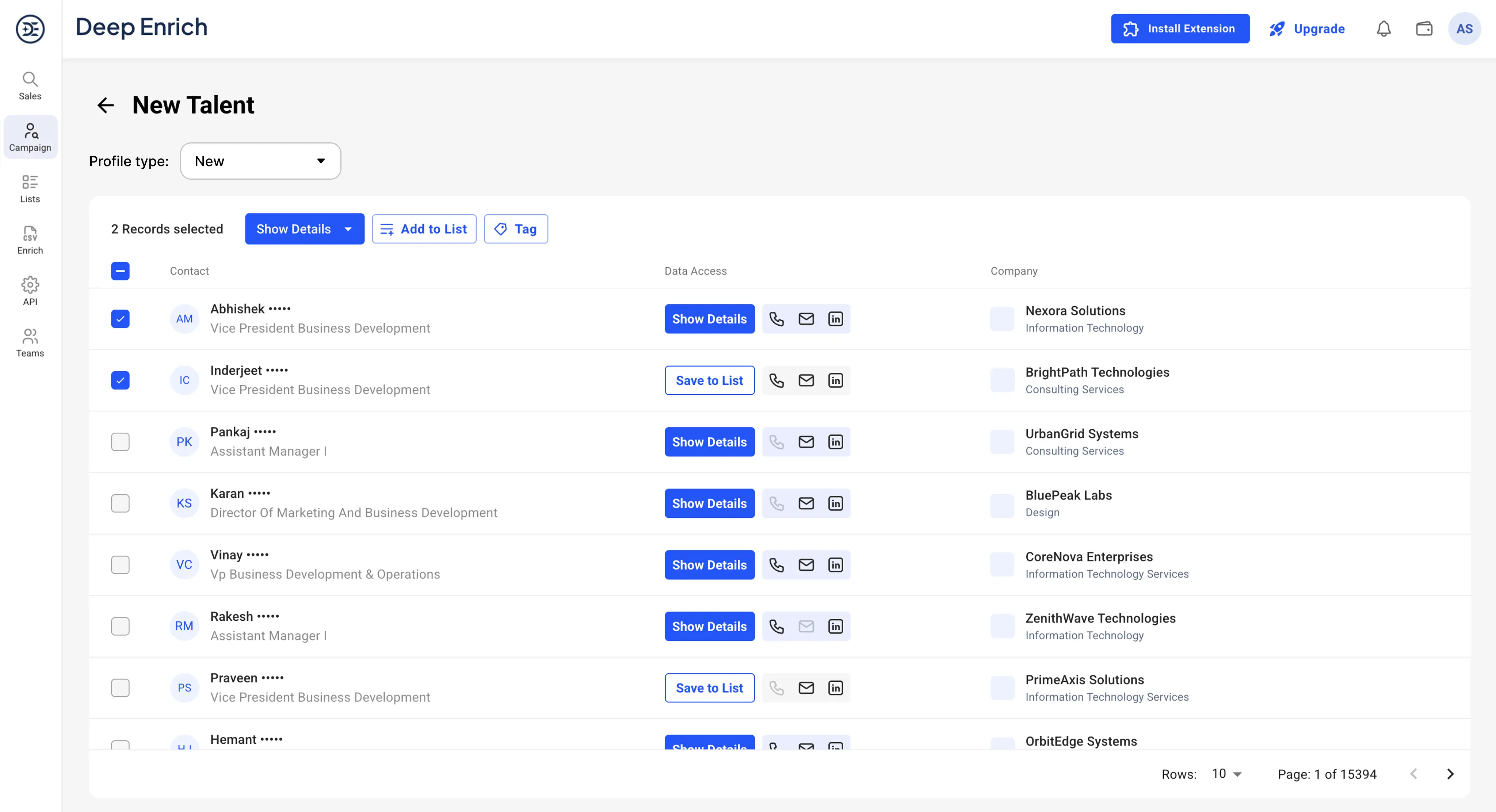
Task: Open the Sales section in sidebar
Action: coord(30,86)
